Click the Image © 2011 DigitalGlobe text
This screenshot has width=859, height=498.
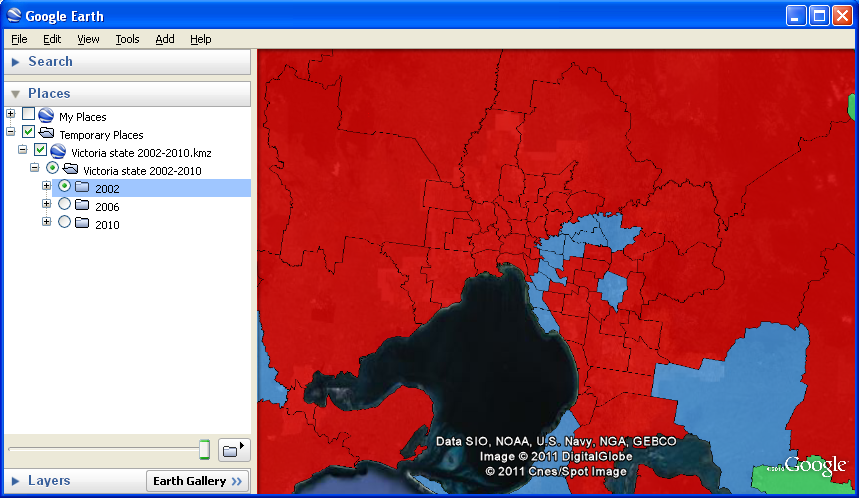point(556,456)
